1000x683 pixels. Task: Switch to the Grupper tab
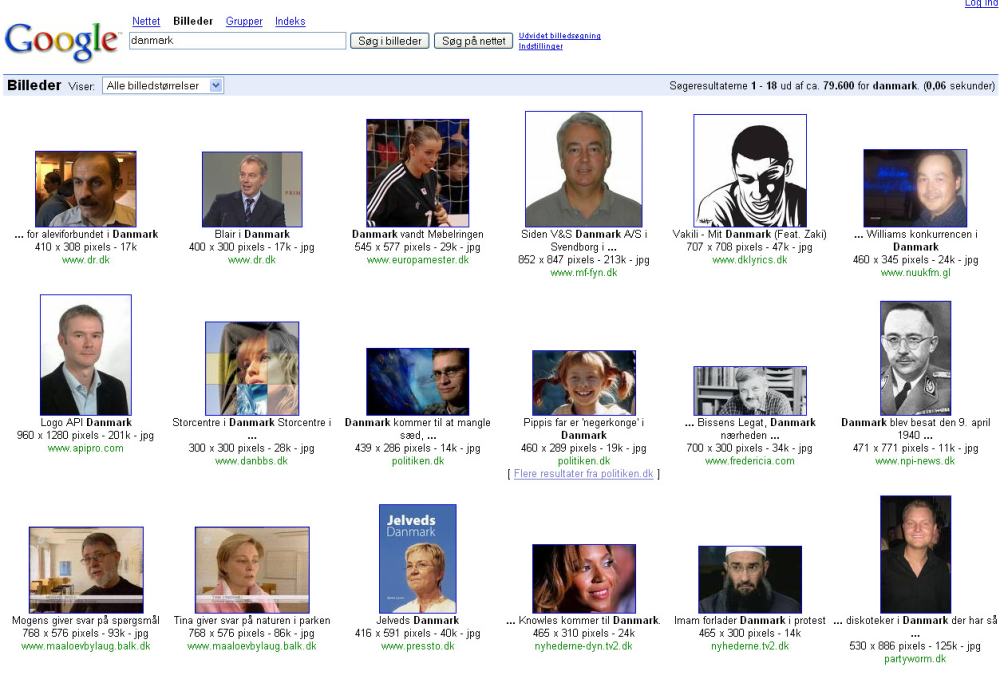[x=244, y=21]
